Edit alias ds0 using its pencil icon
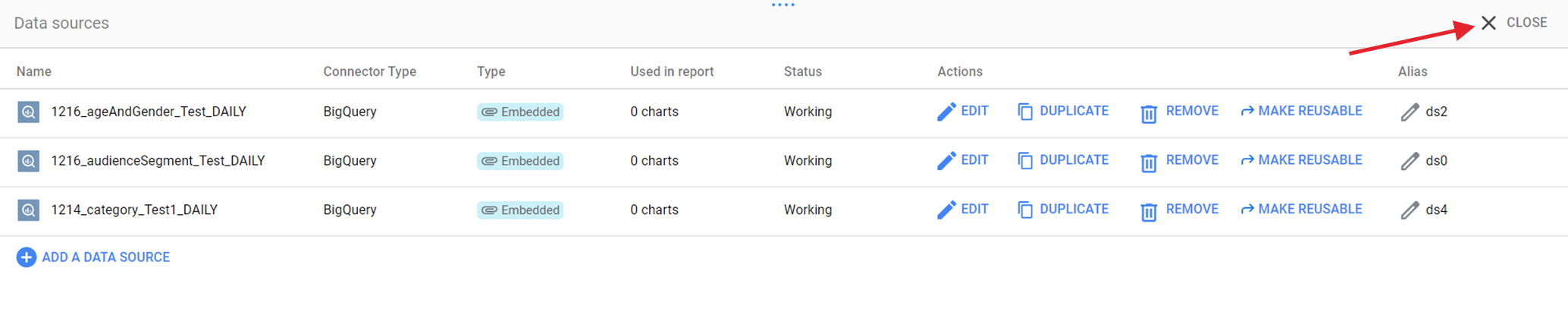Viewport: 1568px width, 328px height. point(1410,161)
